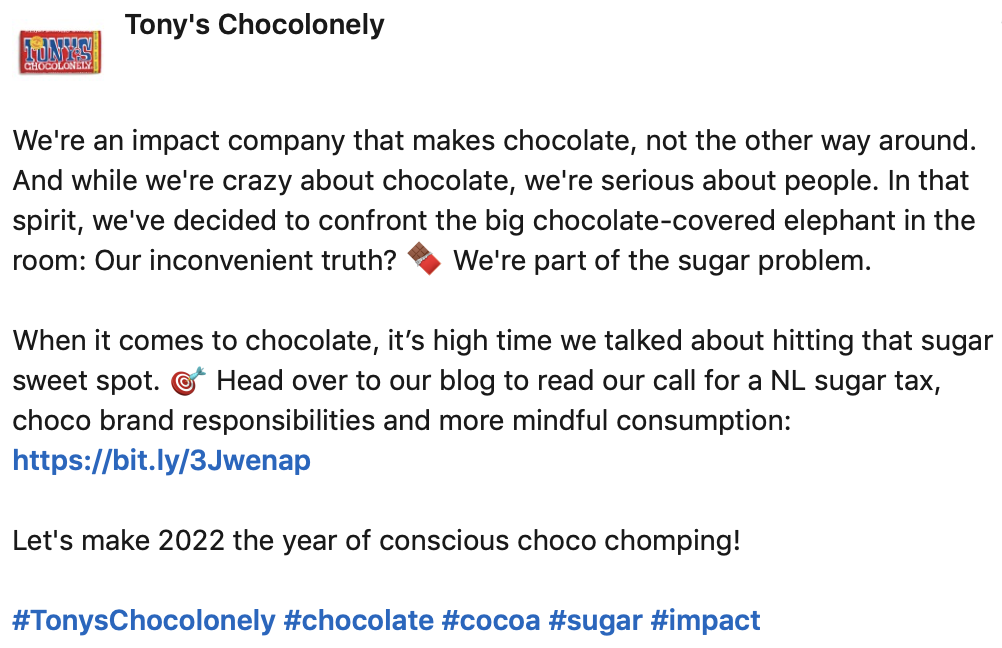Open the Tony's Chocolonely profile name
Image resolution: width=1002 pixels, height=648 pixels.
tap(254, 25)
